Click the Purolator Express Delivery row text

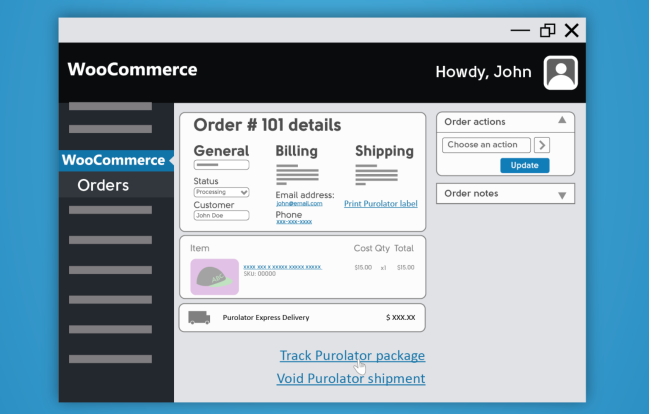click(x=266, y=318)
